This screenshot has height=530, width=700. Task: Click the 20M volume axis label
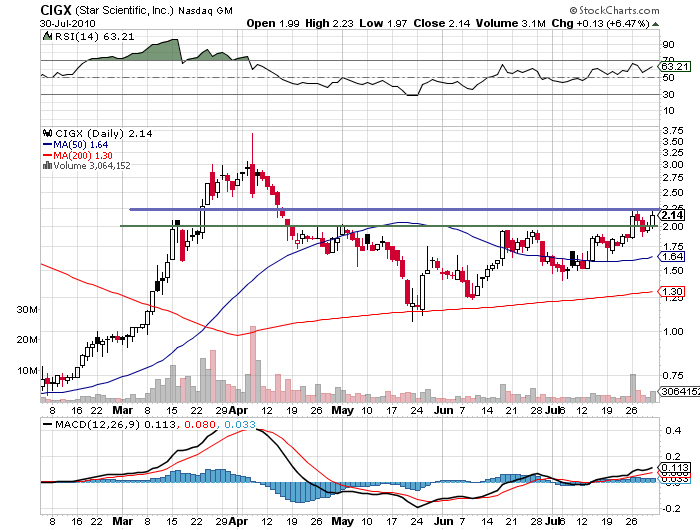[x=27, y=340]
